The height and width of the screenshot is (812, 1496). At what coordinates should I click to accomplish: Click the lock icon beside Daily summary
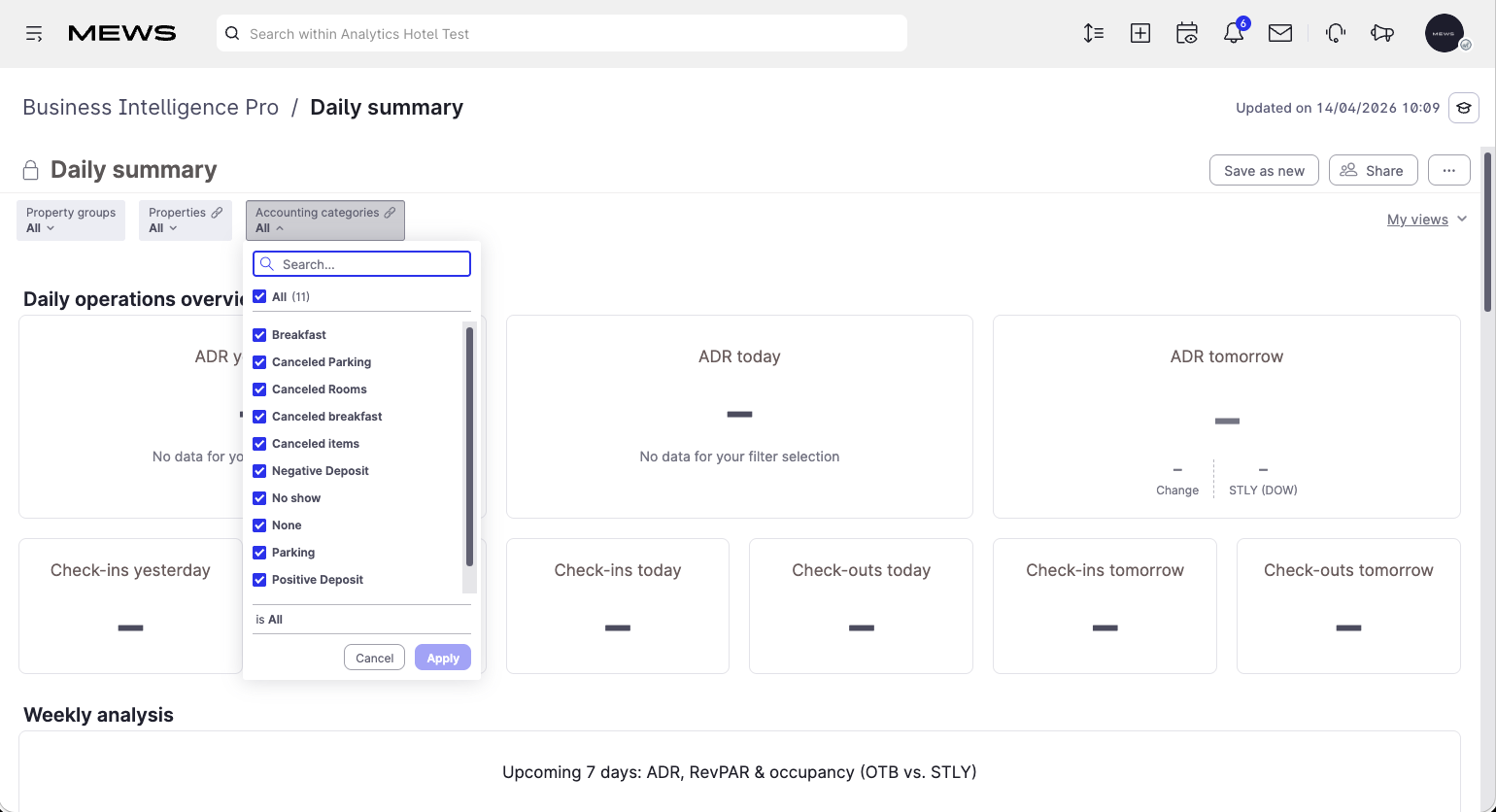31,170
